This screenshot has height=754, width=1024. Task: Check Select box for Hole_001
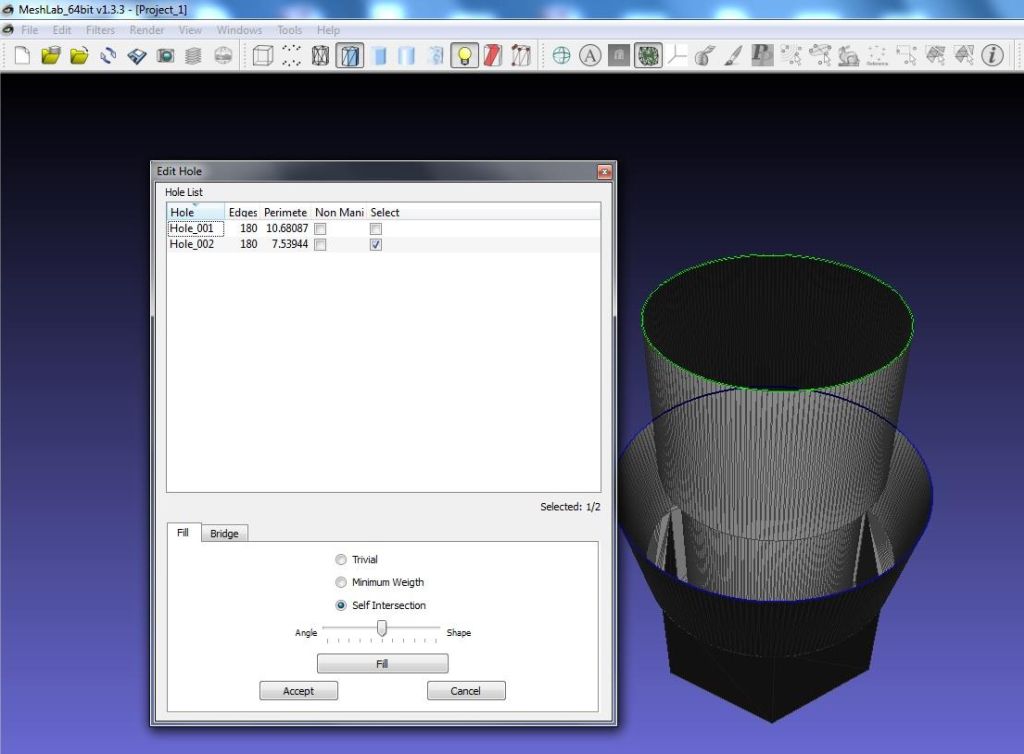(x=376, y=229)
